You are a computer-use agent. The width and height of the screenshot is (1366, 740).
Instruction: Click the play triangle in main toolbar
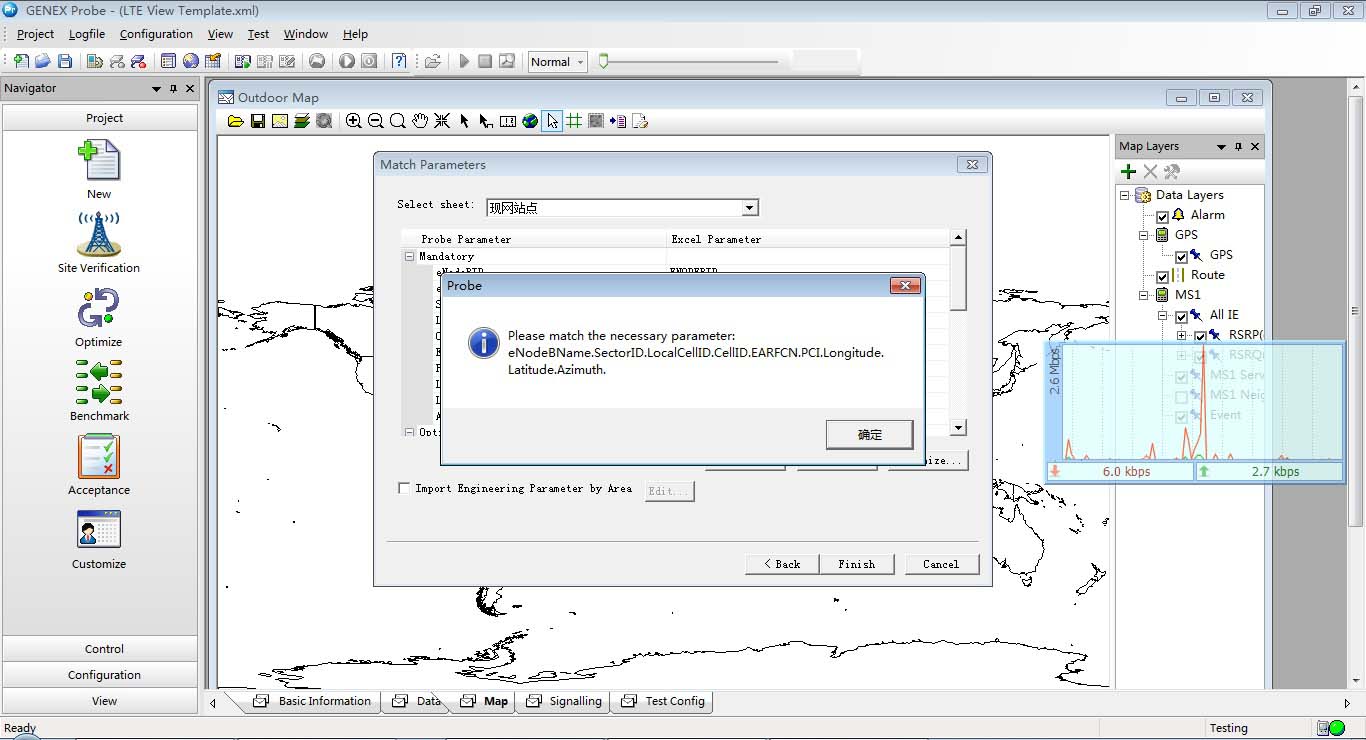point(464,62)
